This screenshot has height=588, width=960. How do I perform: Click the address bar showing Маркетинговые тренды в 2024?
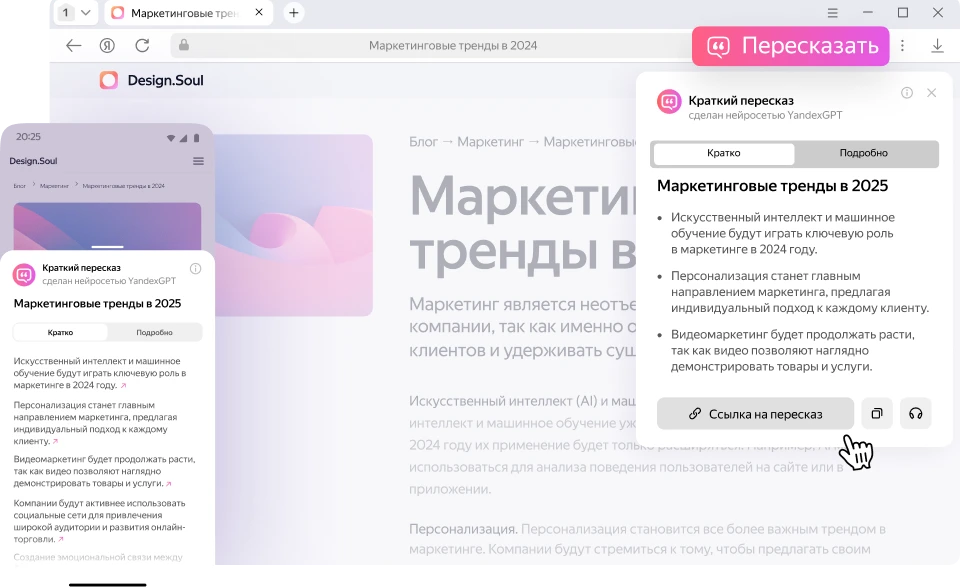tap(429, 45)
